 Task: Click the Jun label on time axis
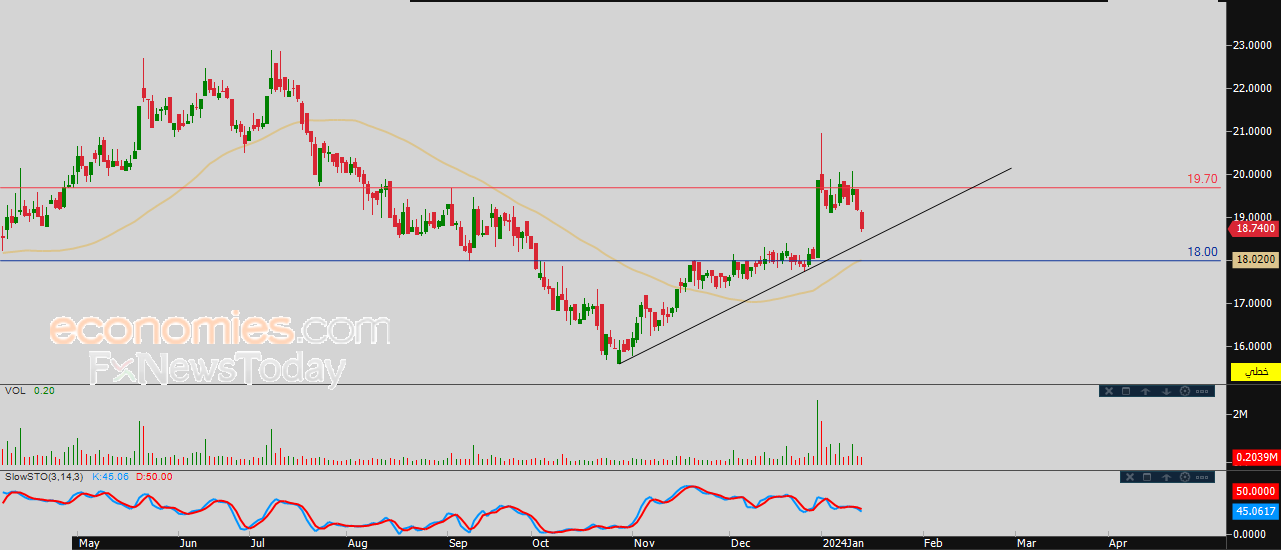(x=189, y=543)
